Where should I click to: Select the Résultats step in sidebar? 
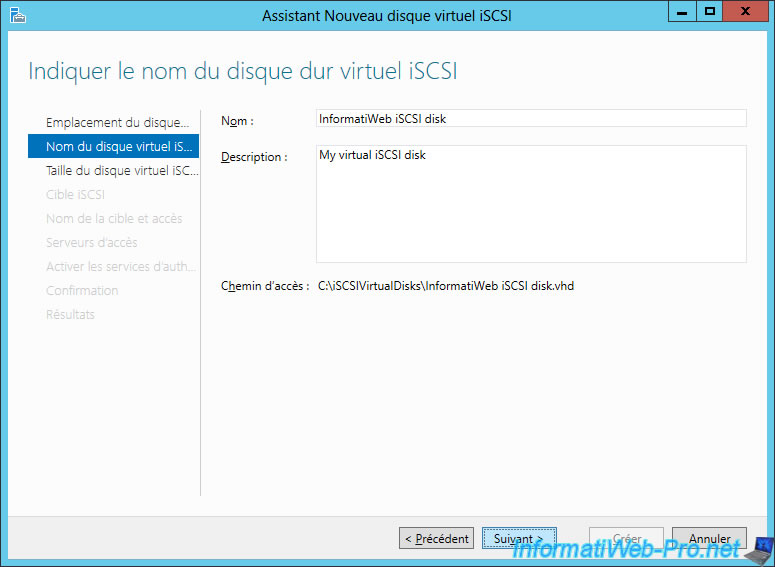(70, 314)
